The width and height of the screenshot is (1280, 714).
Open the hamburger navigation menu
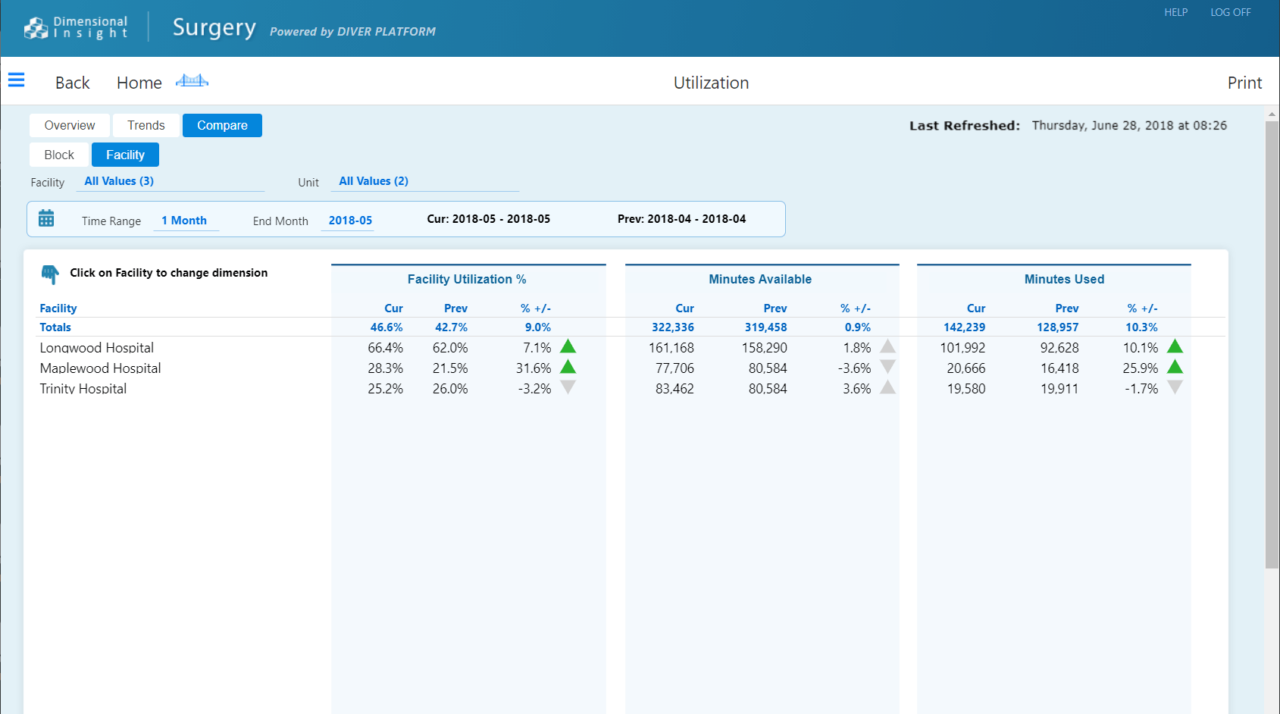[16, 80]
